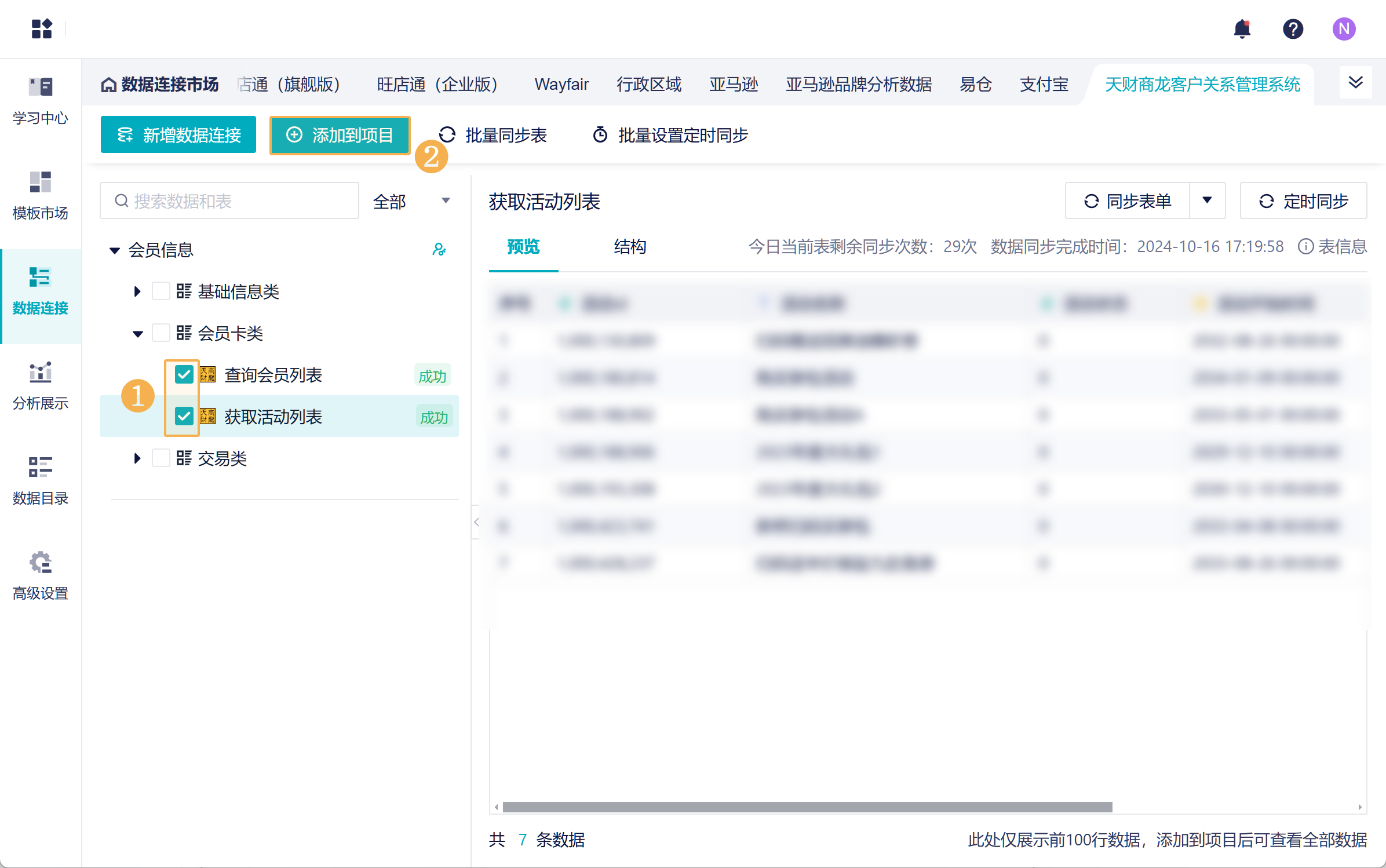Go to 模板市场 in the sidebar
The image size is (1386, 868).
(x=41, y=196)
